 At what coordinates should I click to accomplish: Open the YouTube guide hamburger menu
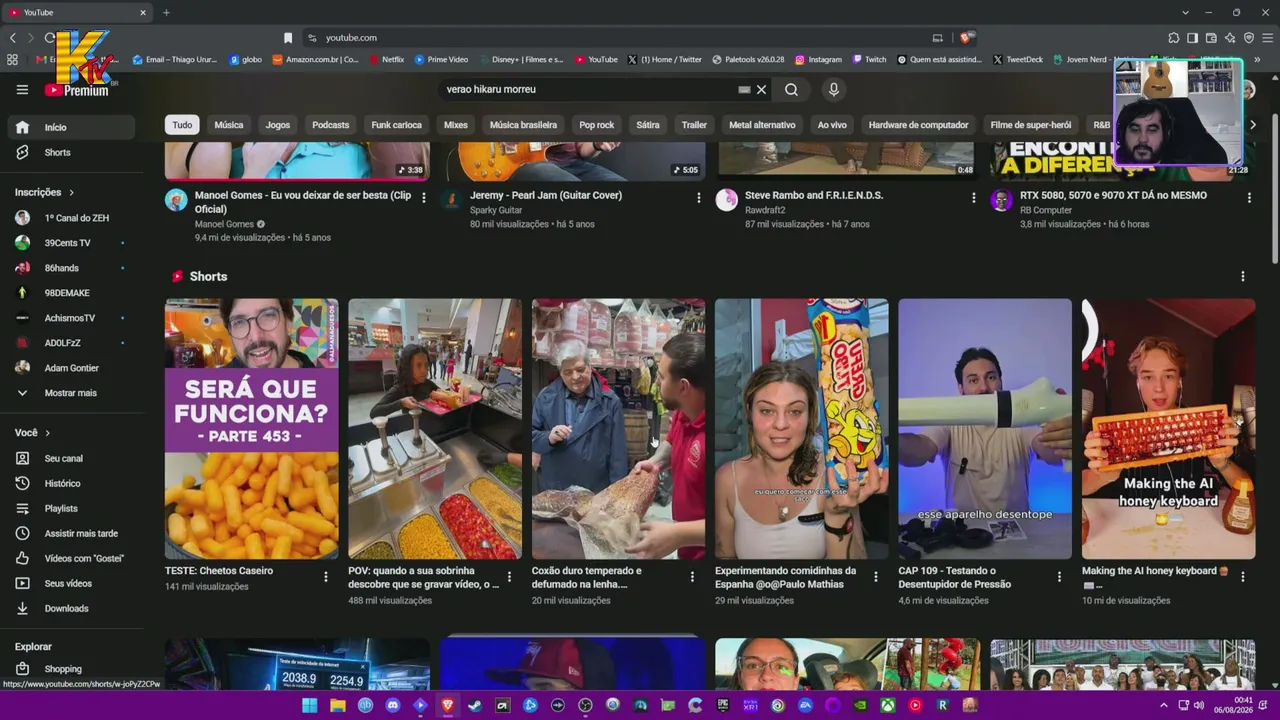coord(22,89)
